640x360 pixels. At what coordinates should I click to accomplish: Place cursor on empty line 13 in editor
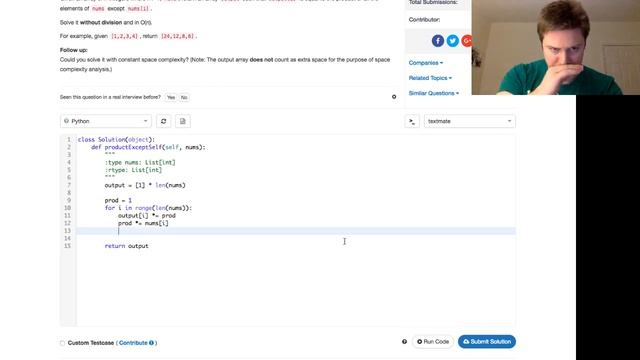pyautogui.click(x=296, y=231)
